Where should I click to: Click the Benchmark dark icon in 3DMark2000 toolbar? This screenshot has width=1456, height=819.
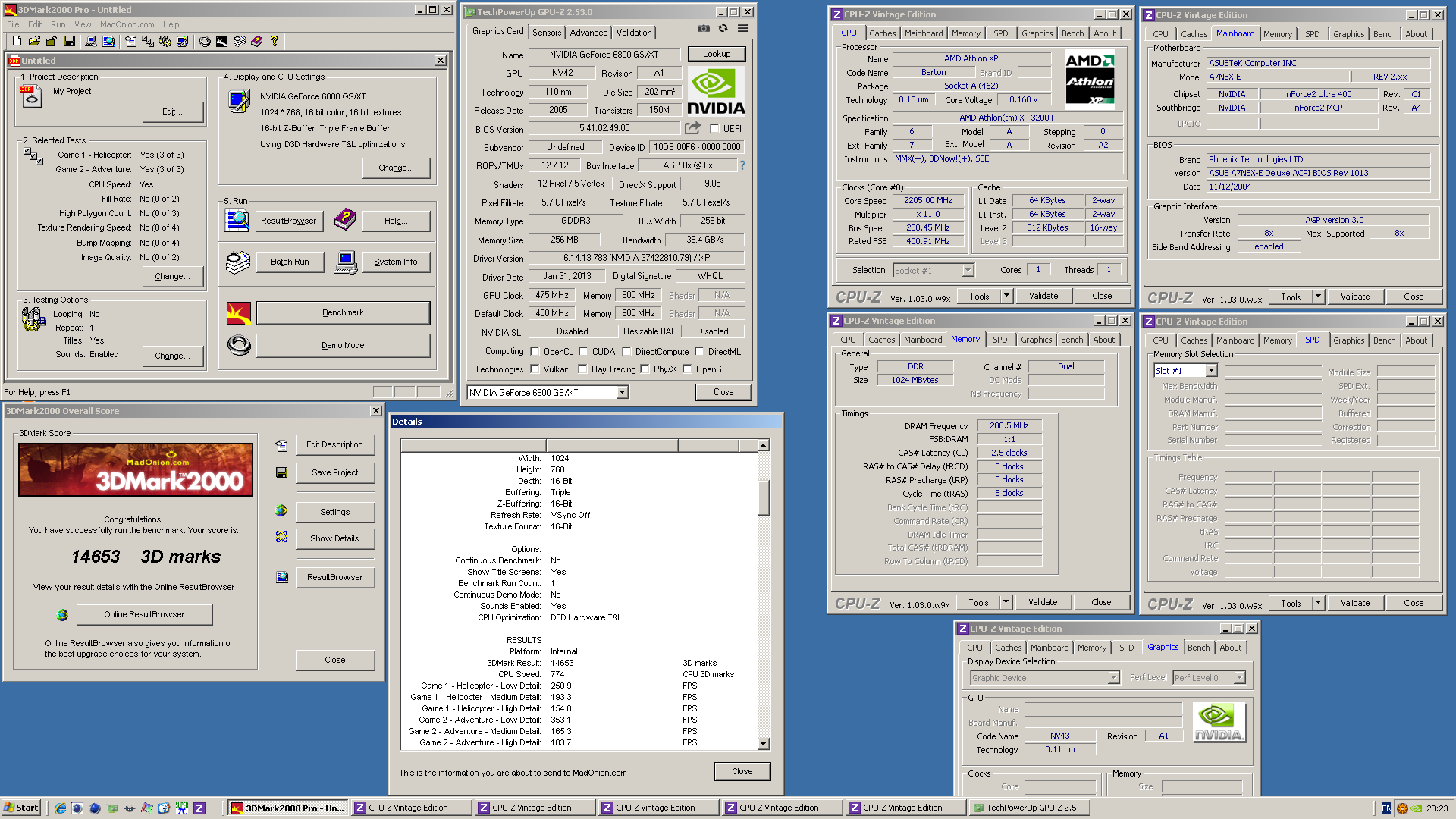pos(221,41)
